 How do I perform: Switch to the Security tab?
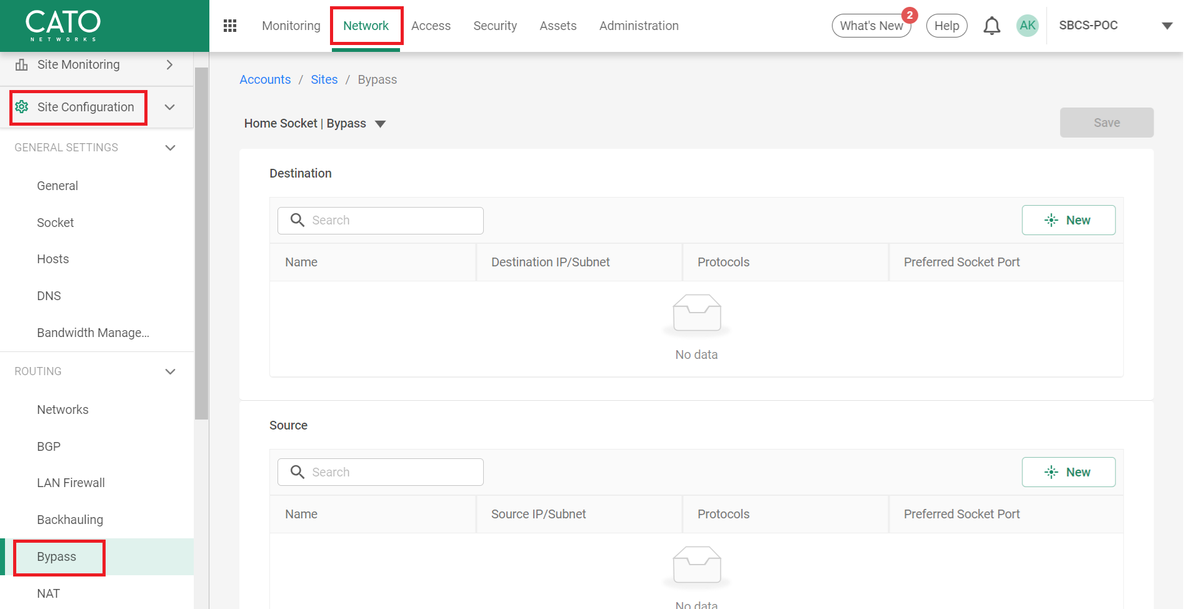(495, 26)
